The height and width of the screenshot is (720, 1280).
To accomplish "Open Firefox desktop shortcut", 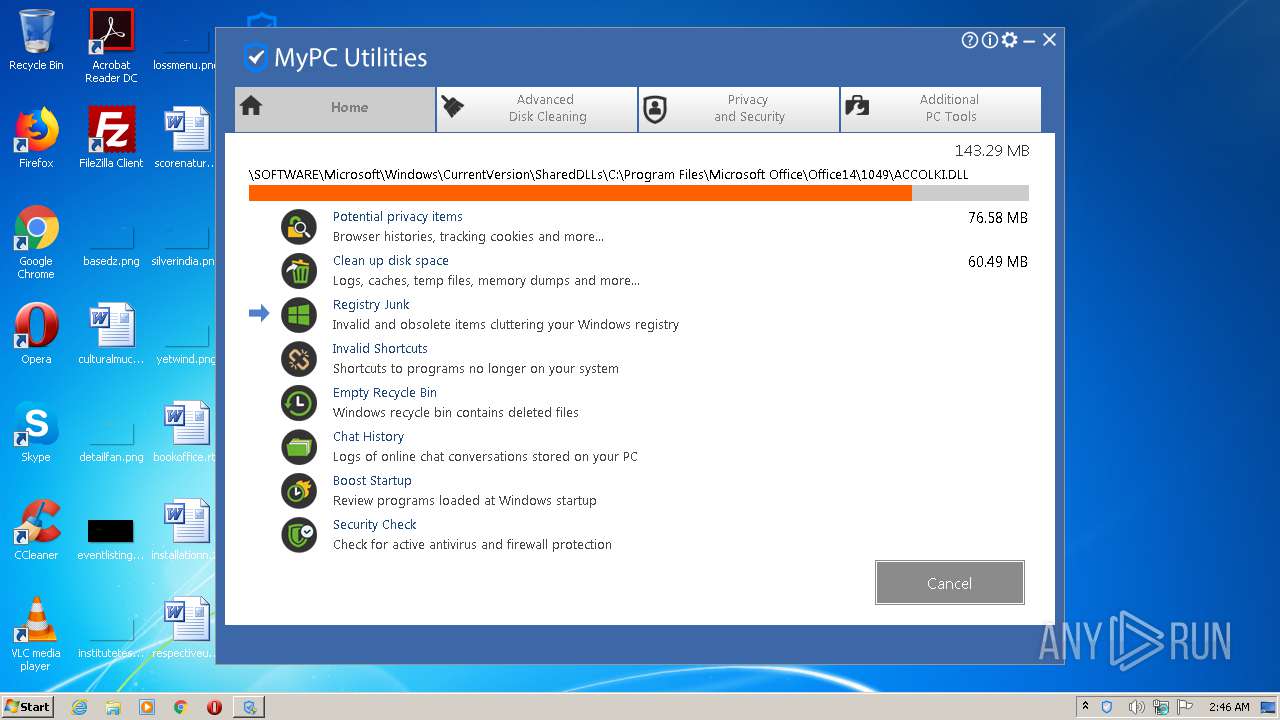I will click(36, 138).
